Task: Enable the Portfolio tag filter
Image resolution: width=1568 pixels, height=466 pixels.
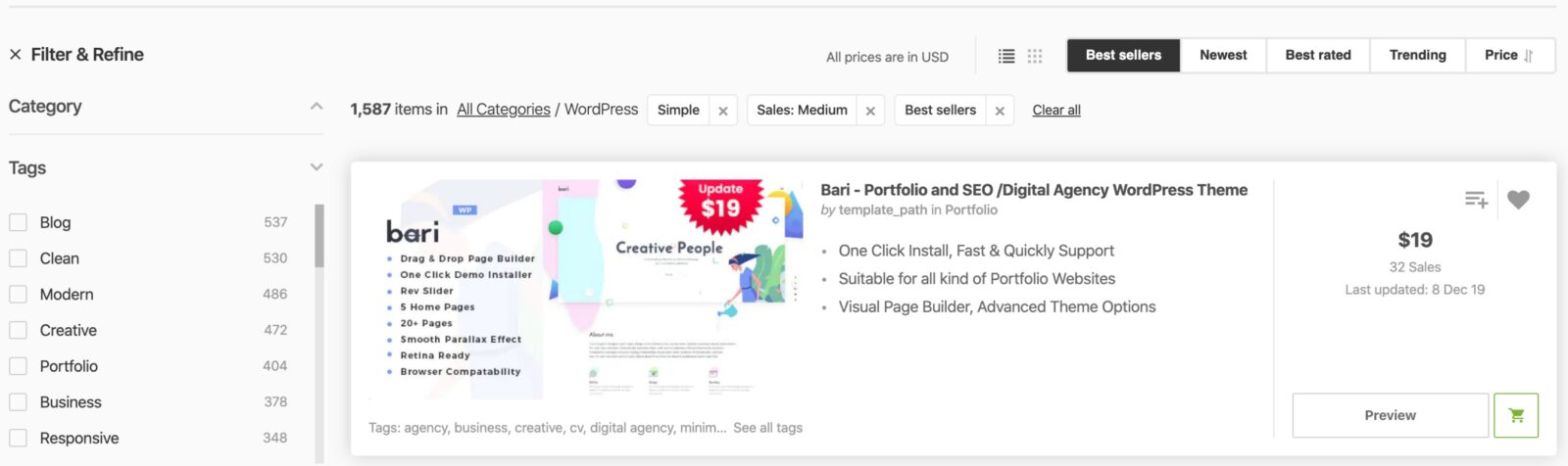Action: (x=18, y=366)
